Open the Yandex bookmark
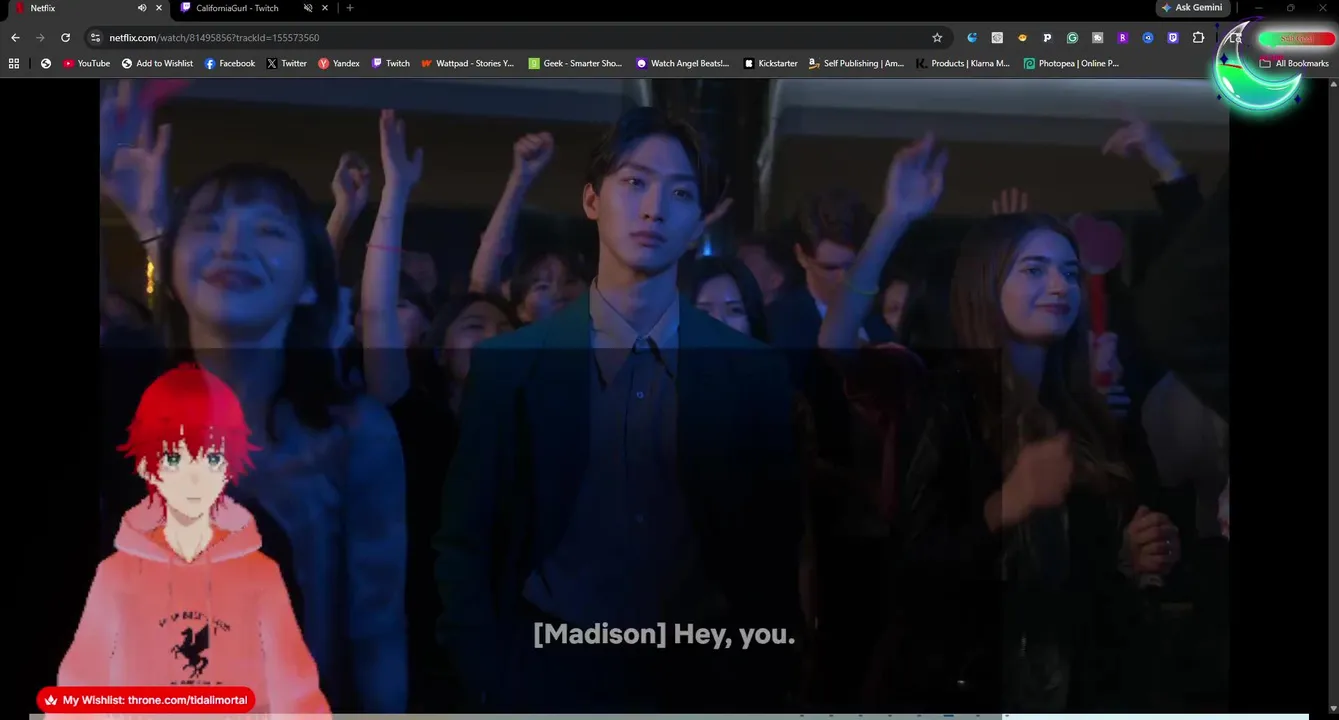1339x720 pixels. [x=339, y=63]
